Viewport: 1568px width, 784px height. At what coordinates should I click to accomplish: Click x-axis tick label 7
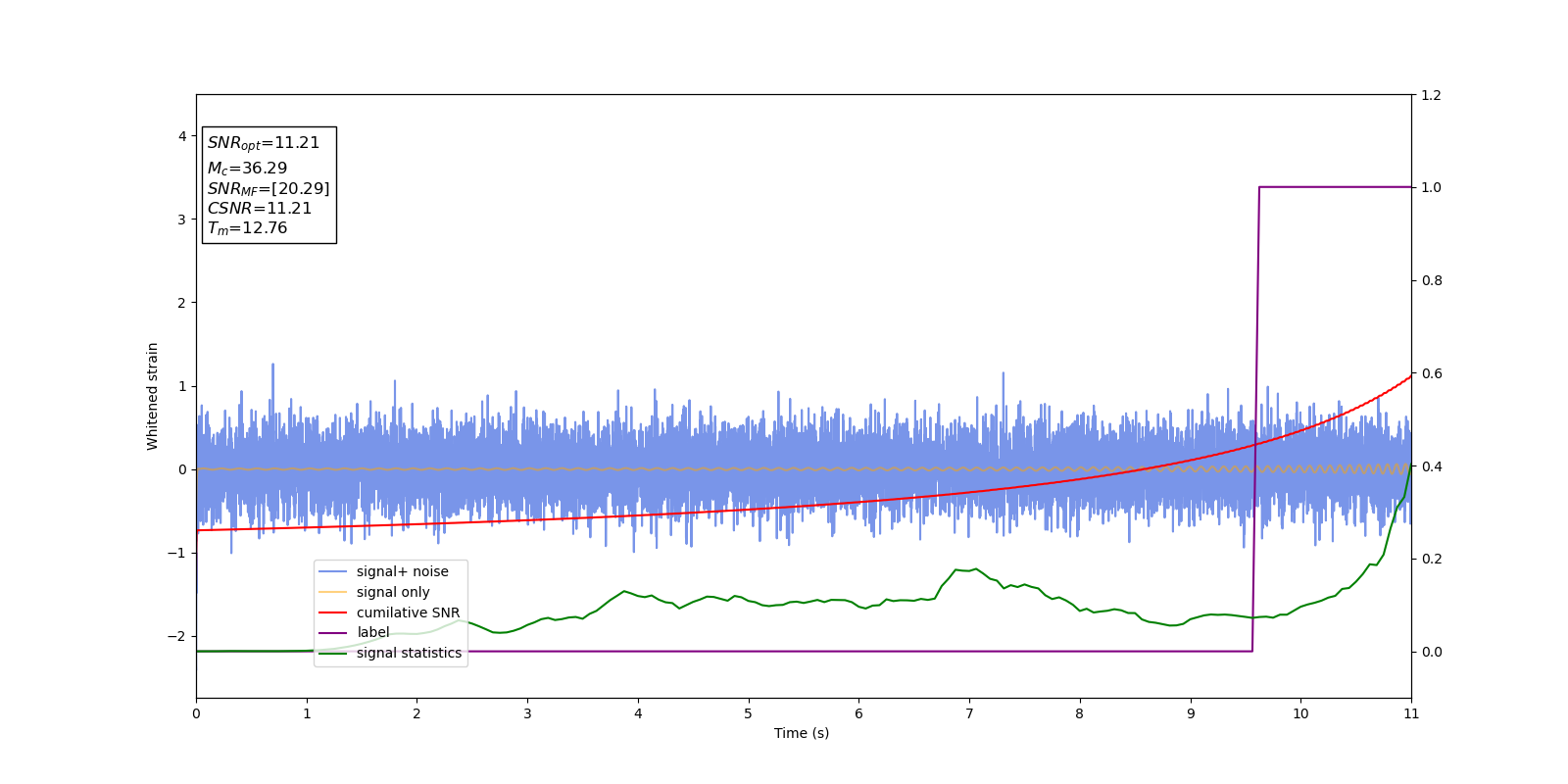pos(969,713)
